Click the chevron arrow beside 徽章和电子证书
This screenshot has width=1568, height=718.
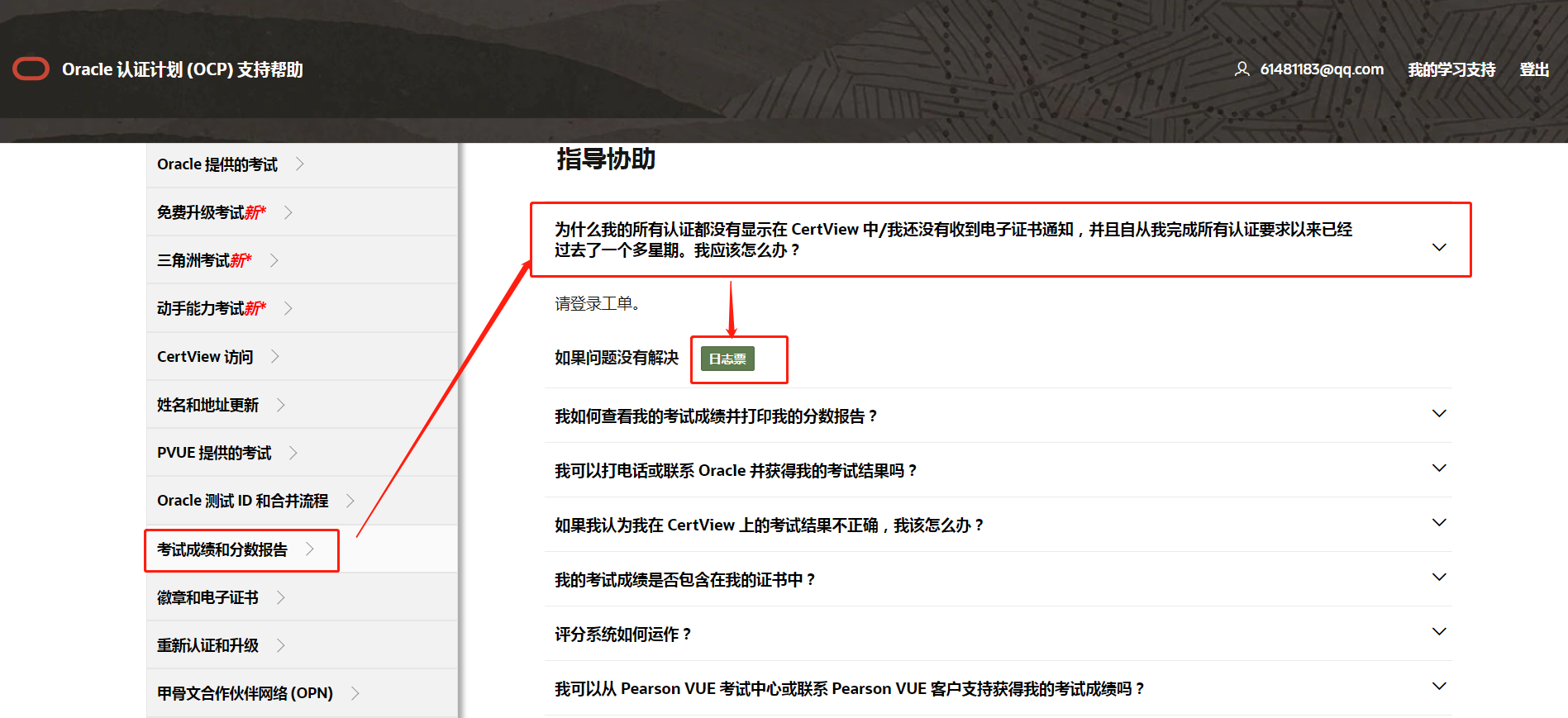281,597
